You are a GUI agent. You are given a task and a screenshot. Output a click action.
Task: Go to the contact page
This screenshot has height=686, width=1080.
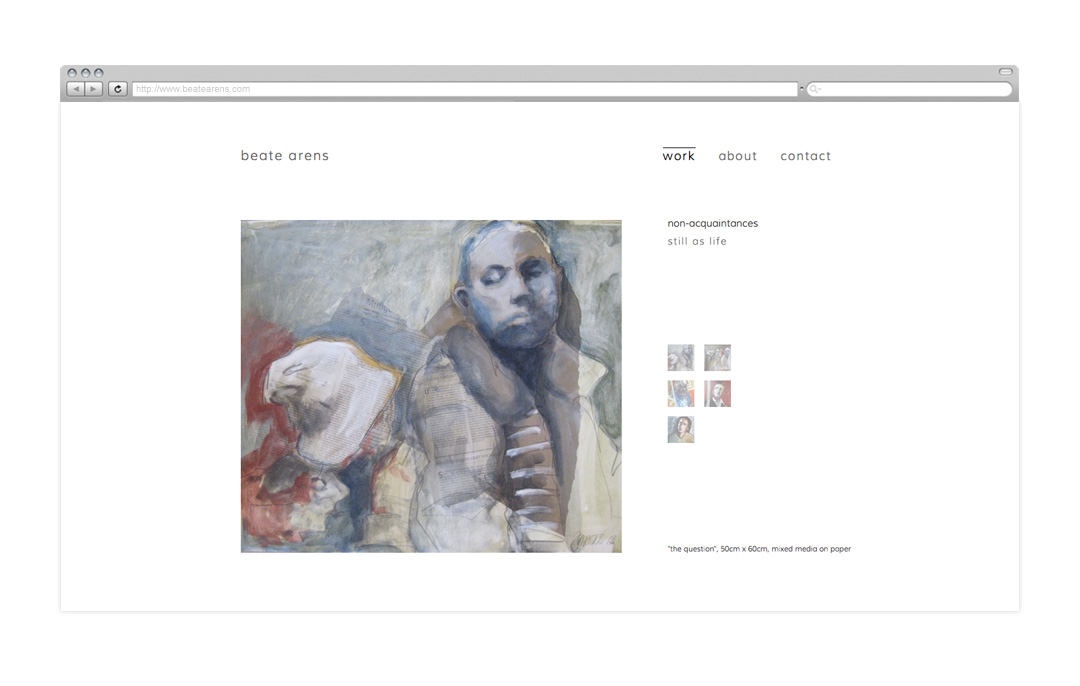coord(805,156)
